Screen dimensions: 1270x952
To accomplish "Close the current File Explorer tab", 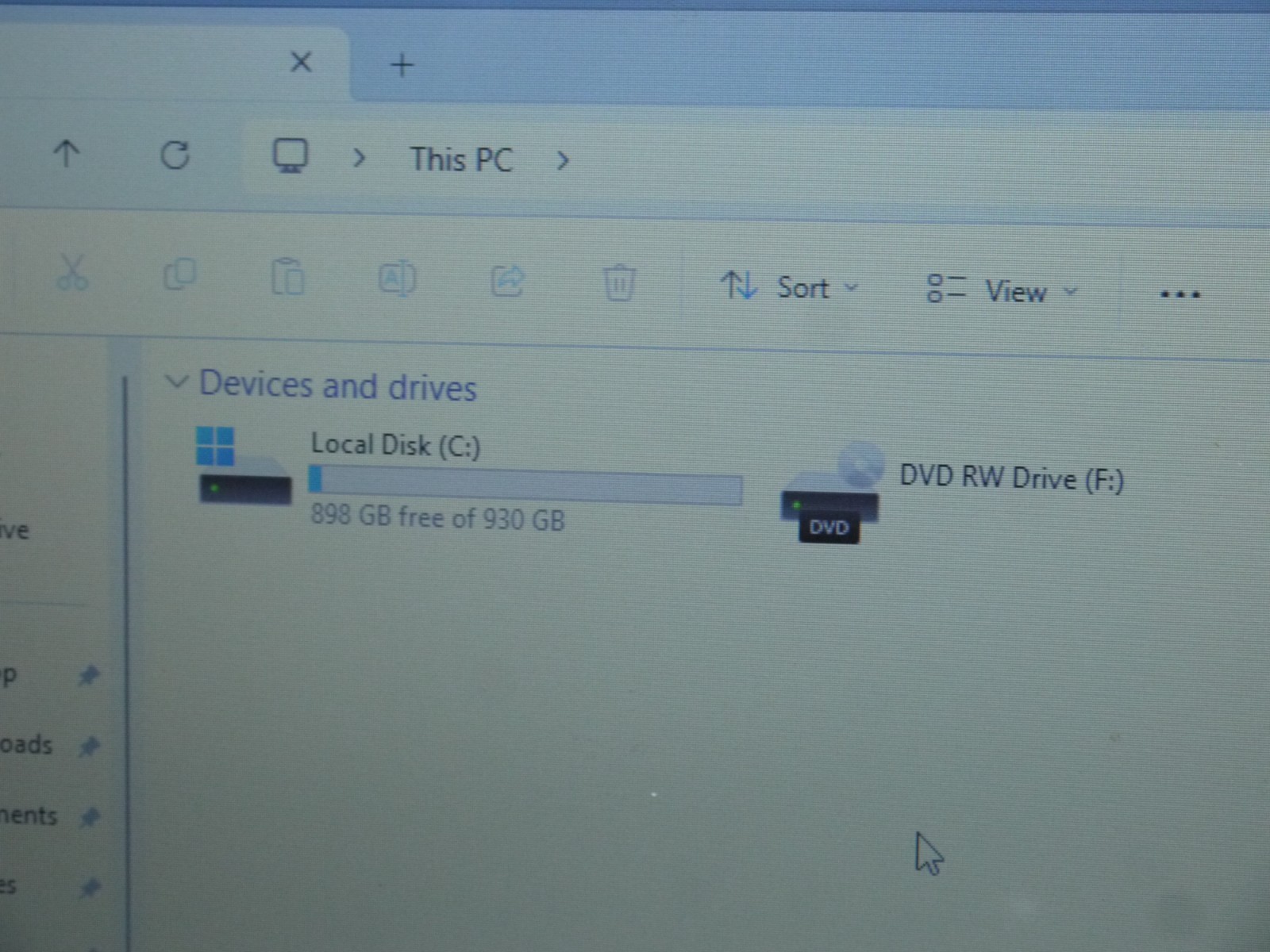I will (301, 61).
